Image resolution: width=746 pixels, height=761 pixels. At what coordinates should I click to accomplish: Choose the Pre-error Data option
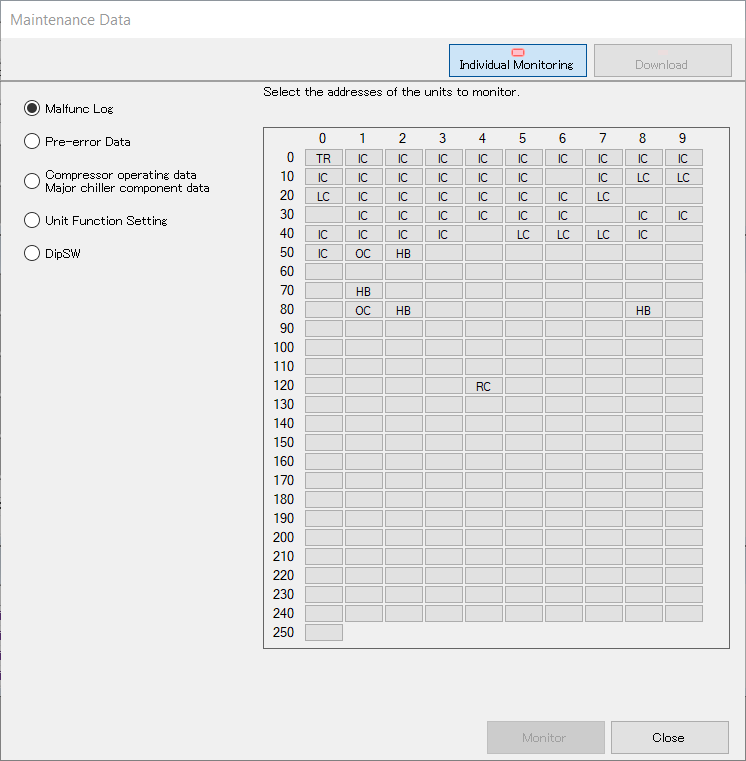coord(32,141)
